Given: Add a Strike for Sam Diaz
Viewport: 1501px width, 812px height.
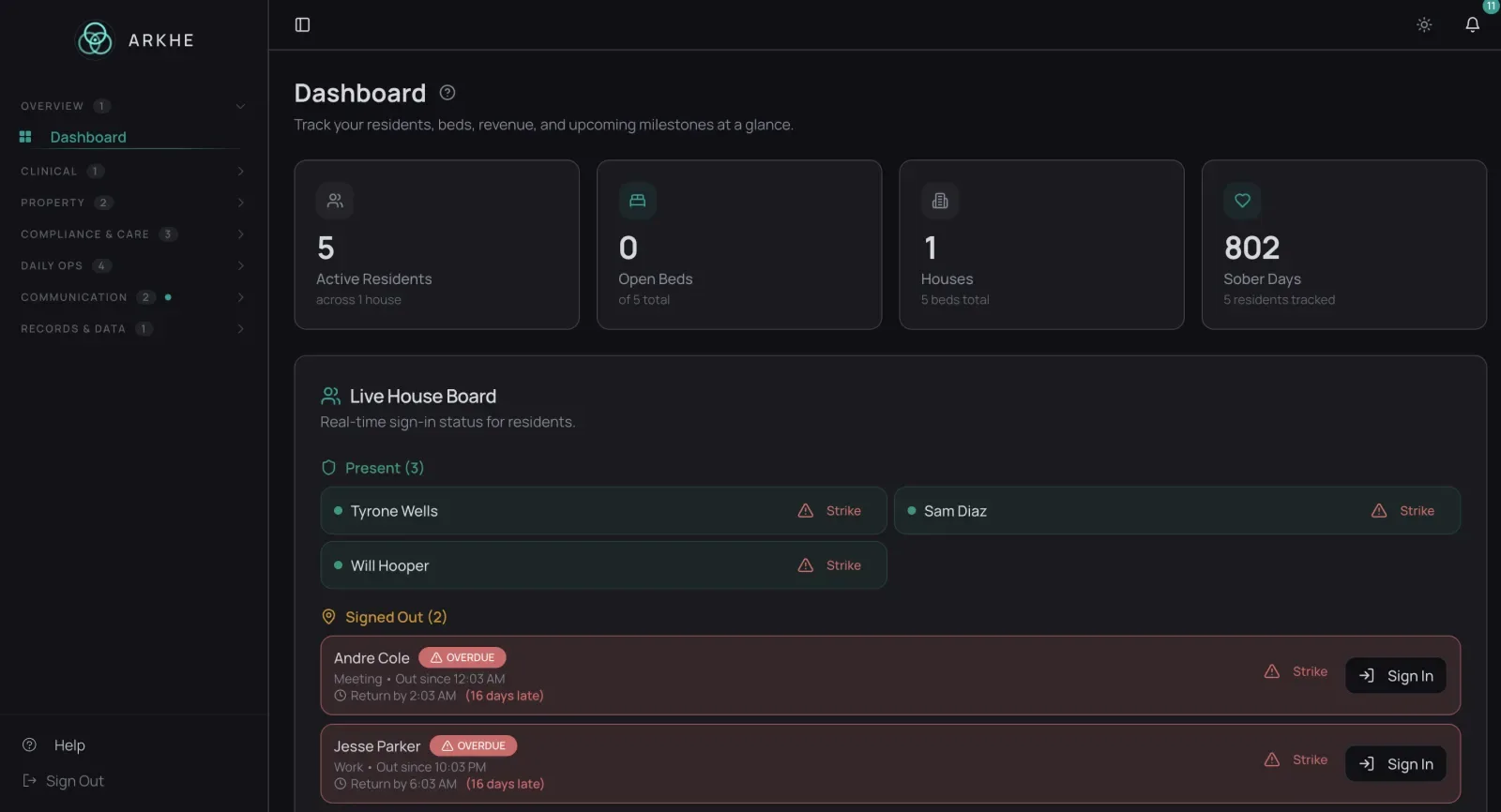Looking at the screenshot, I should click(x=1403, y=511).
